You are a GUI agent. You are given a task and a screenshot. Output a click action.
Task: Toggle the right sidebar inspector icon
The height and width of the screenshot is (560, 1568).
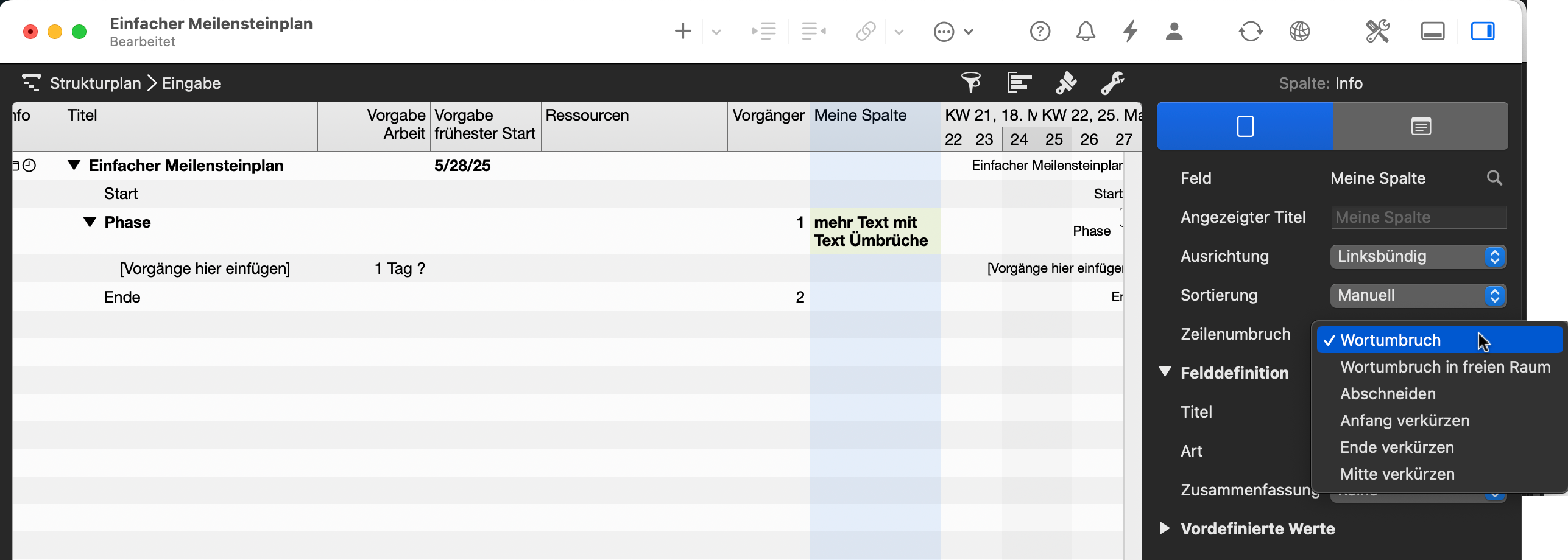click(x=1483, y=31)
